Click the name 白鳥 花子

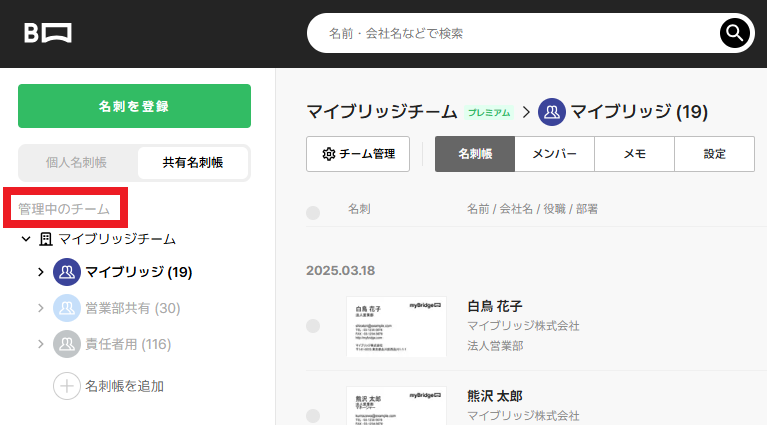(x=495, y=307)
